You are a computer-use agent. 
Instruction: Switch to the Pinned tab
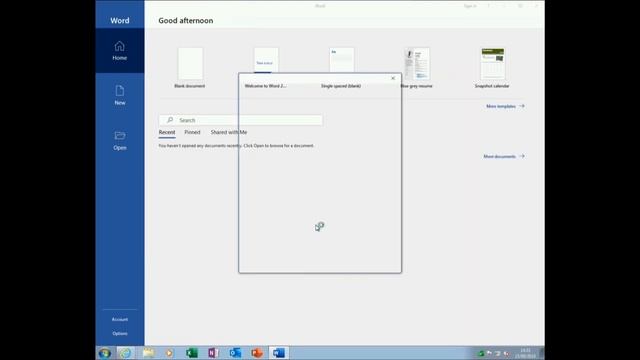pyautogui.click(x=192, y=132)
